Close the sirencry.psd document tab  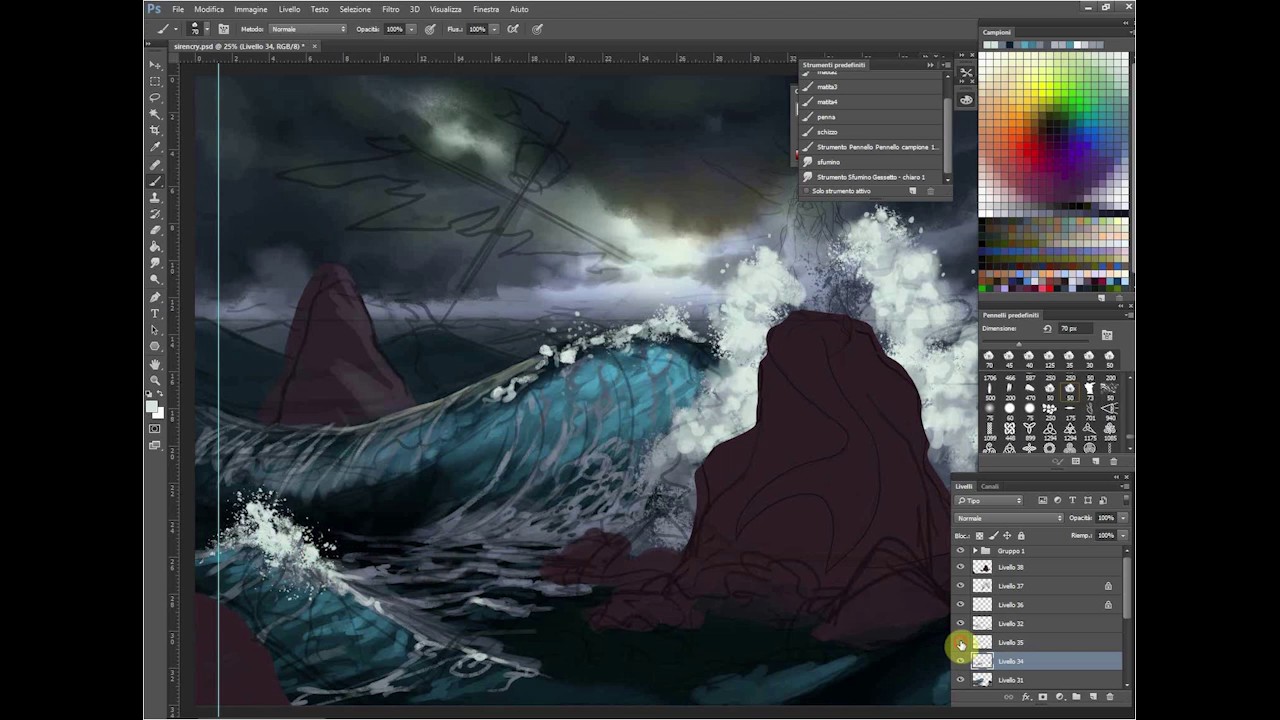tap(313, 46)
